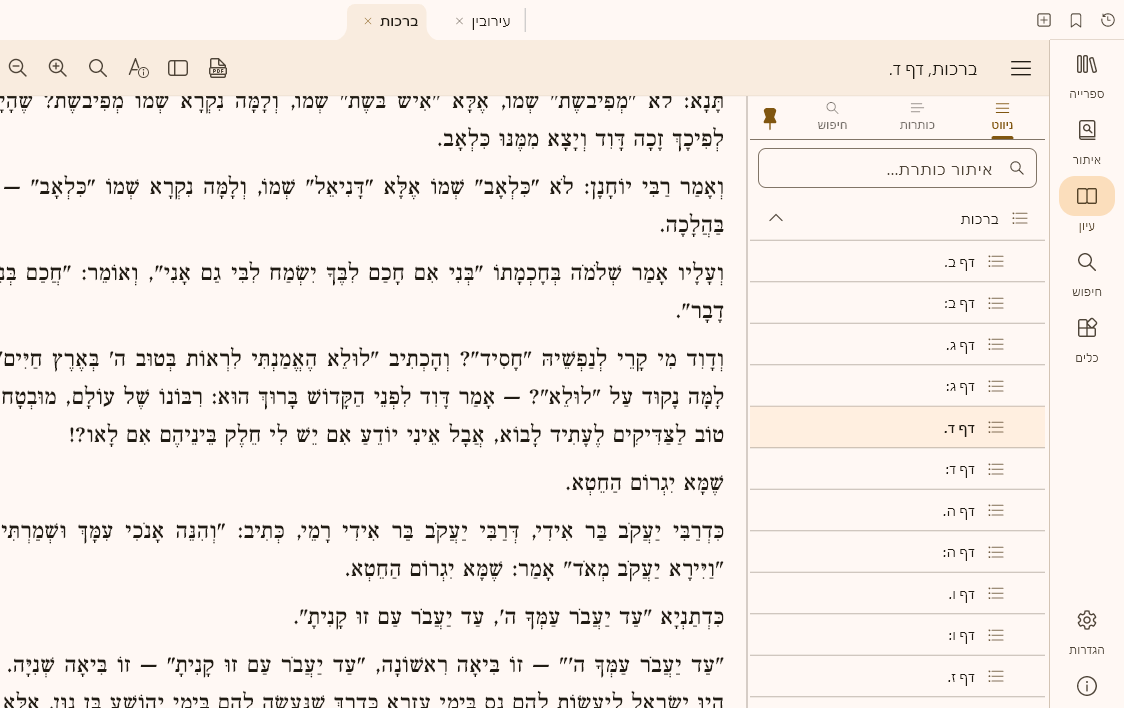Click the PDF export icon in toolbar
Screen dimensions: 1124x708
click(x=217, y=68)
